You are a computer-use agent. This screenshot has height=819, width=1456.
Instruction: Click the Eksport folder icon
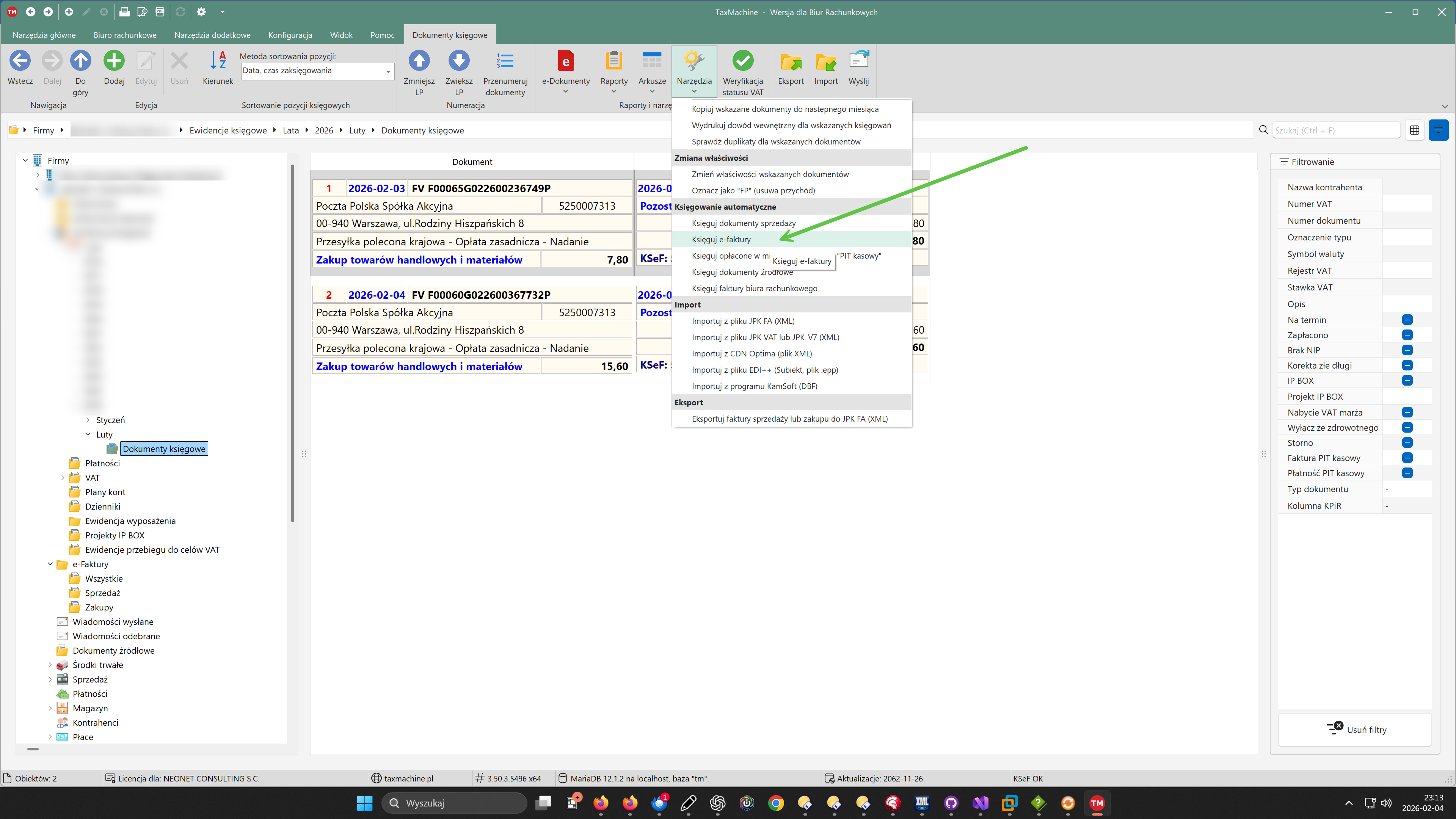790,61
